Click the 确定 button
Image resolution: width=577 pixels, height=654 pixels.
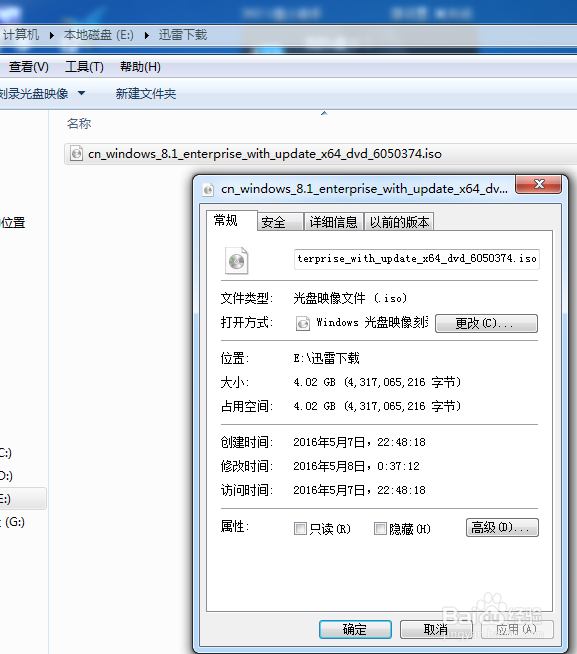(355, 629)
